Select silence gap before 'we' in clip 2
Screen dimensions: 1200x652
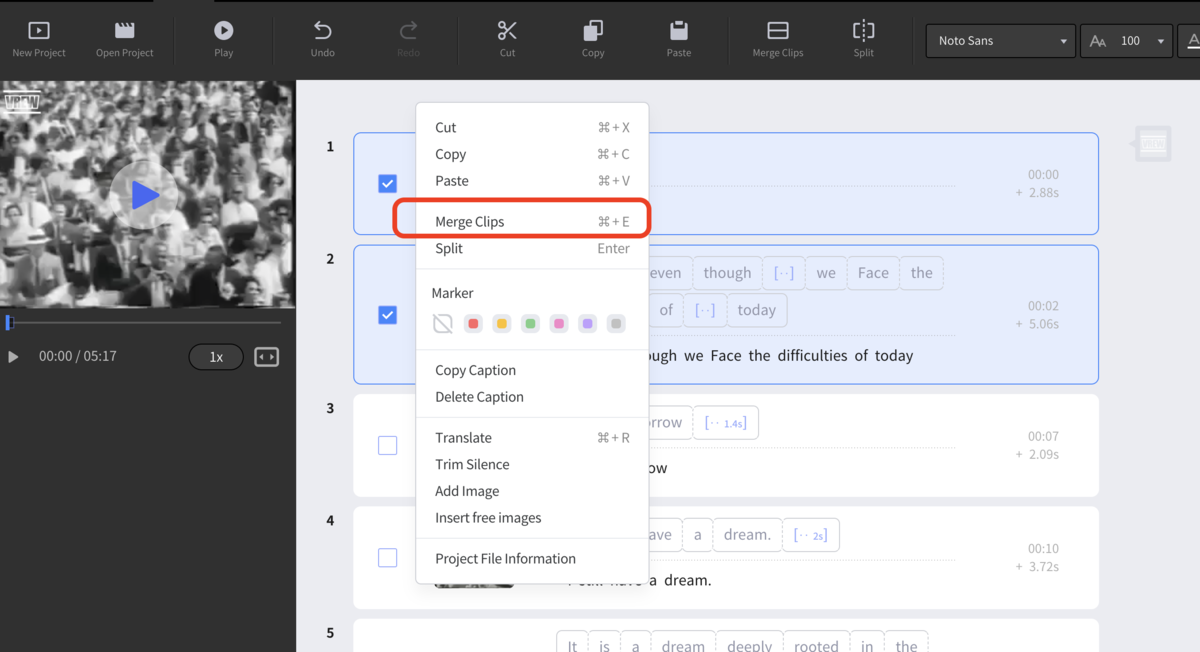coord(784,273)
